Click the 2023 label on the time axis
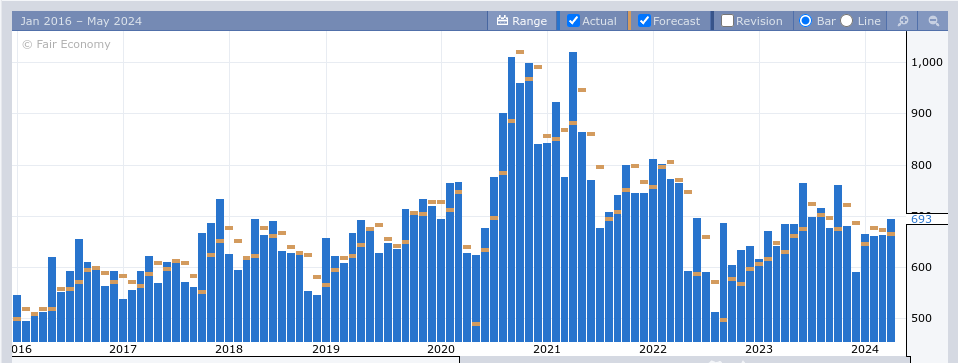958x363 pixels. [x=759, y=349]
